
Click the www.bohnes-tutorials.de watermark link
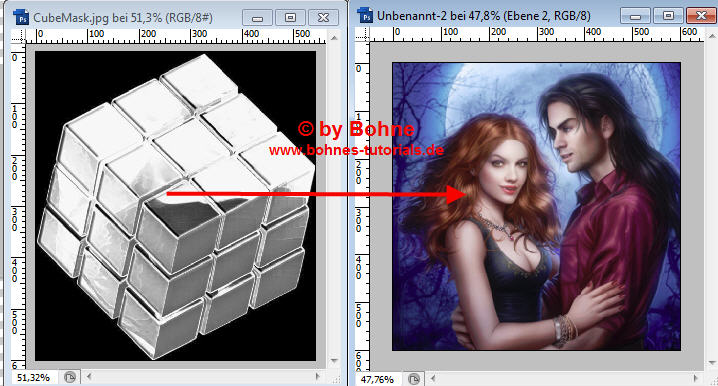coord(356,150)
